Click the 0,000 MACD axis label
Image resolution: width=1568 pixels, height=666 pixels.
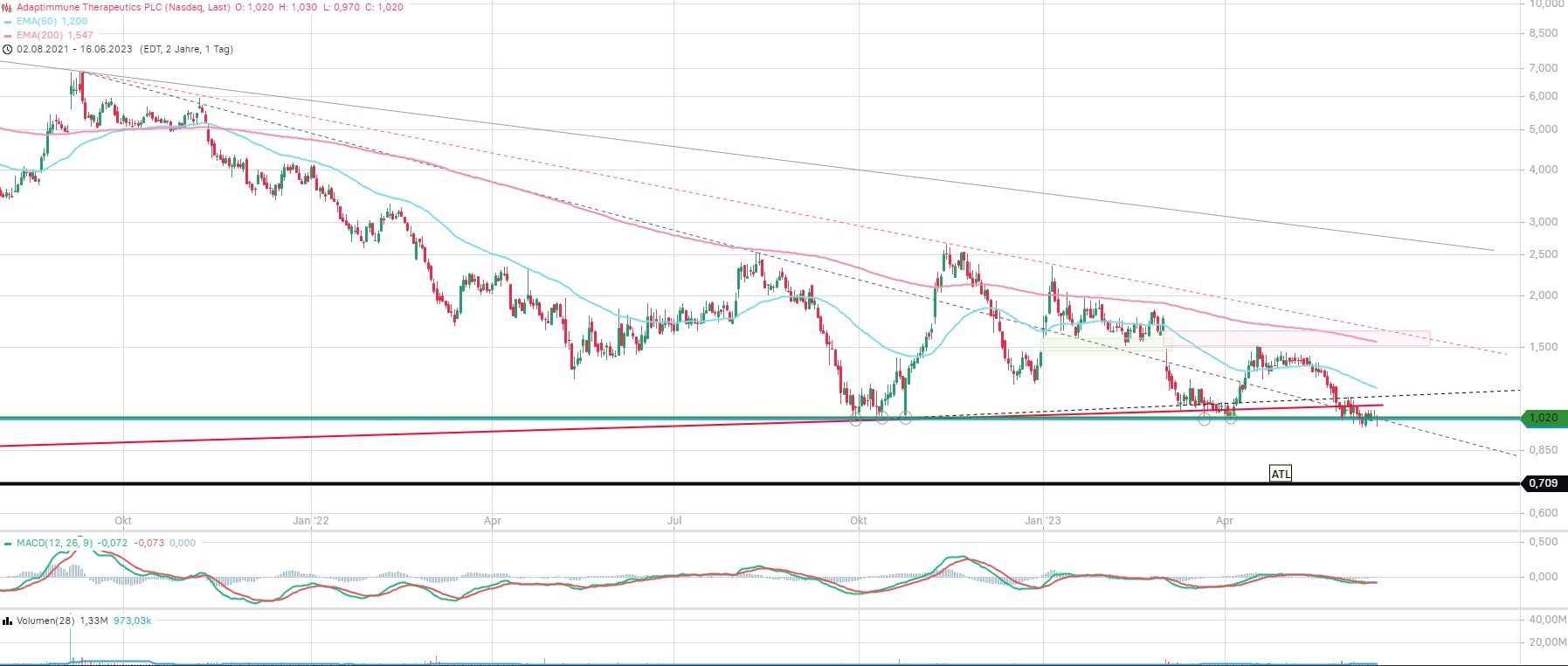coord(1543,577)
